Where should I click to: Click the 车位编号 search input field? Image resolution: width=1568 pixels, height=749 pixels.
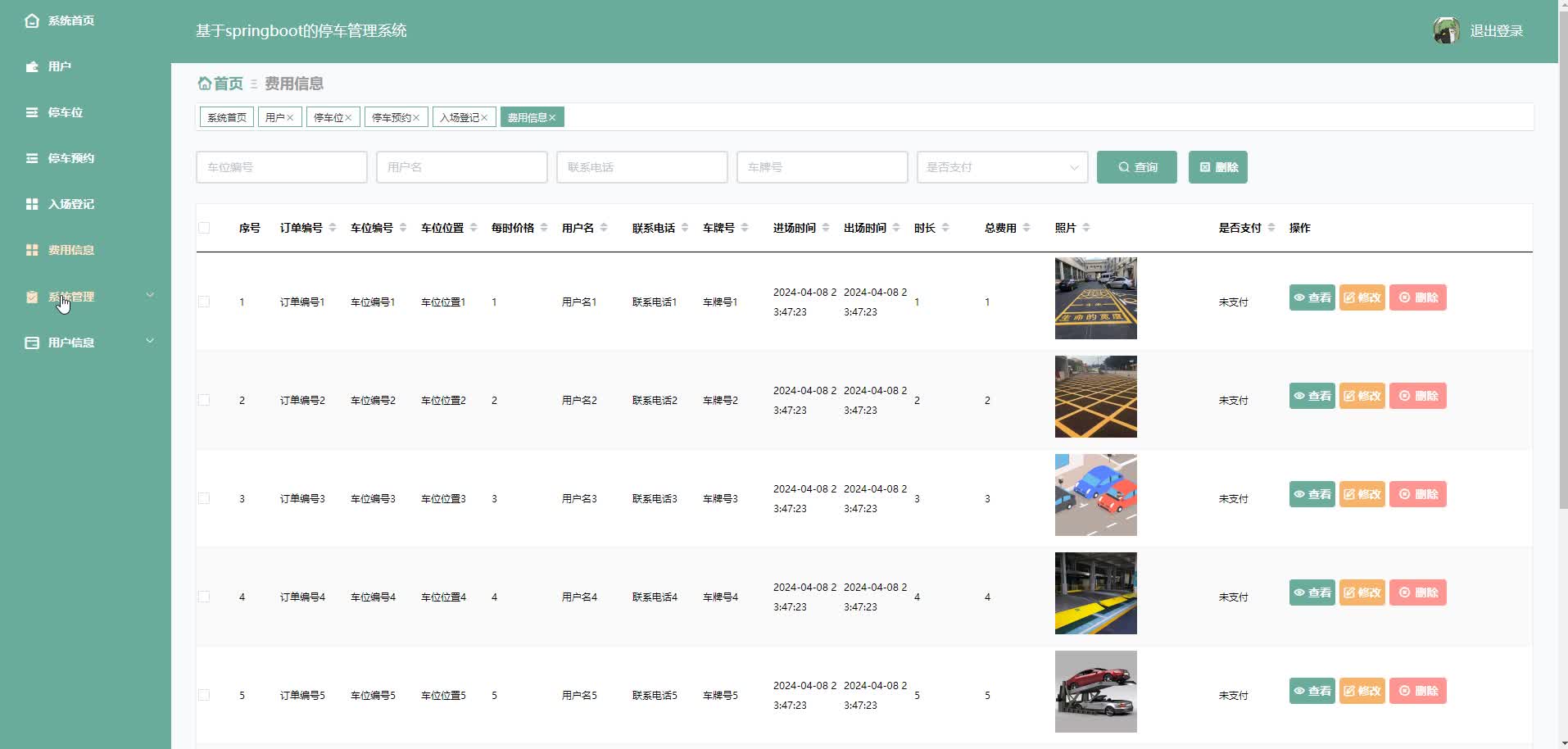pos(282,167)
